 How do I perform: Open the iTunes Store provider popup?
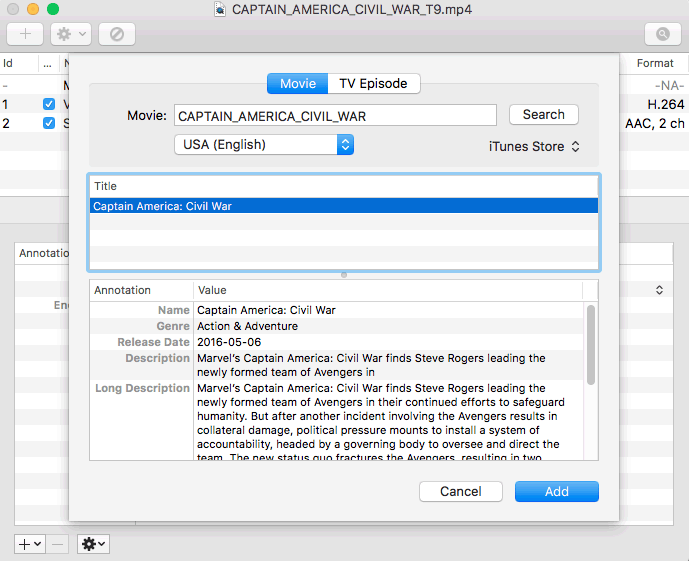[534, 146]
